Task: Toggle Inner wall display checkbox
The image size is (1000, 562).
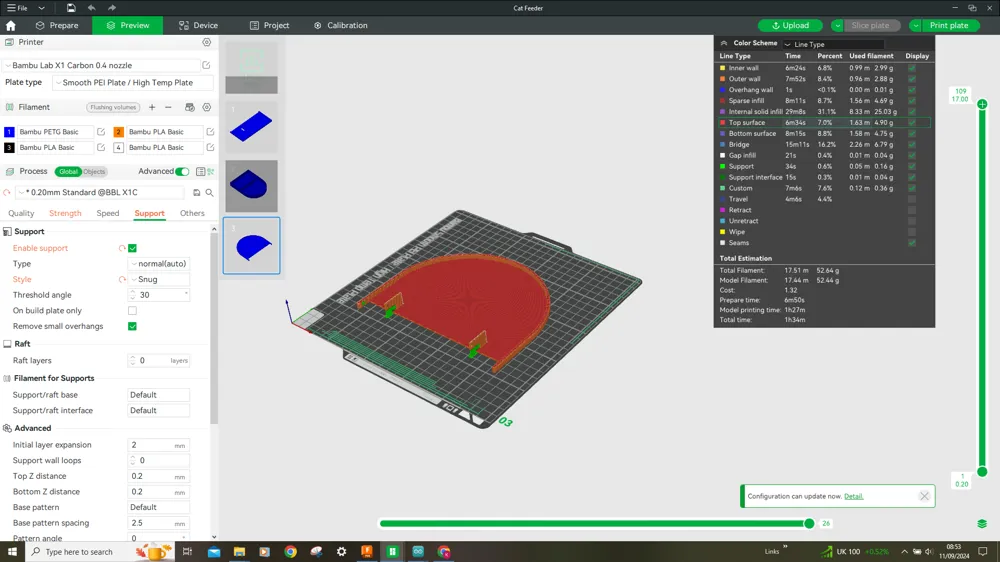Action: [x=912, y=68]
